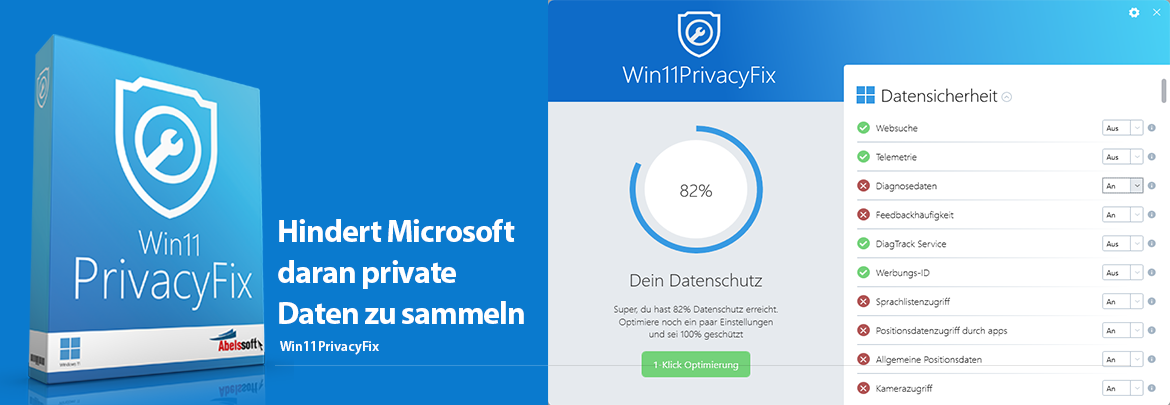This screenshot has width=1170, height=405.
Task: Click the green status check for Websuche
Action: coord(863,128)
